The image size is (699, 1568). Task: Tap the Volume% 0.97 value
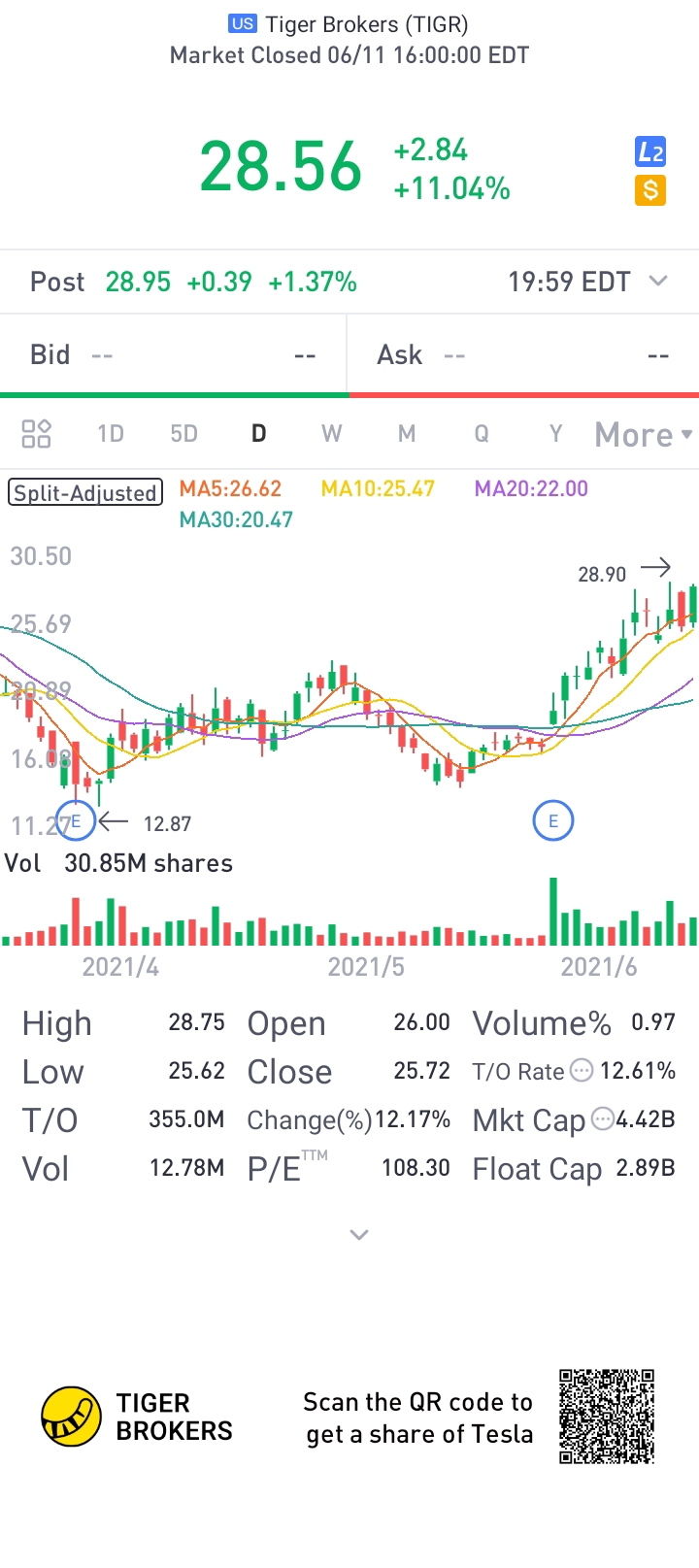click(653, 1022)
